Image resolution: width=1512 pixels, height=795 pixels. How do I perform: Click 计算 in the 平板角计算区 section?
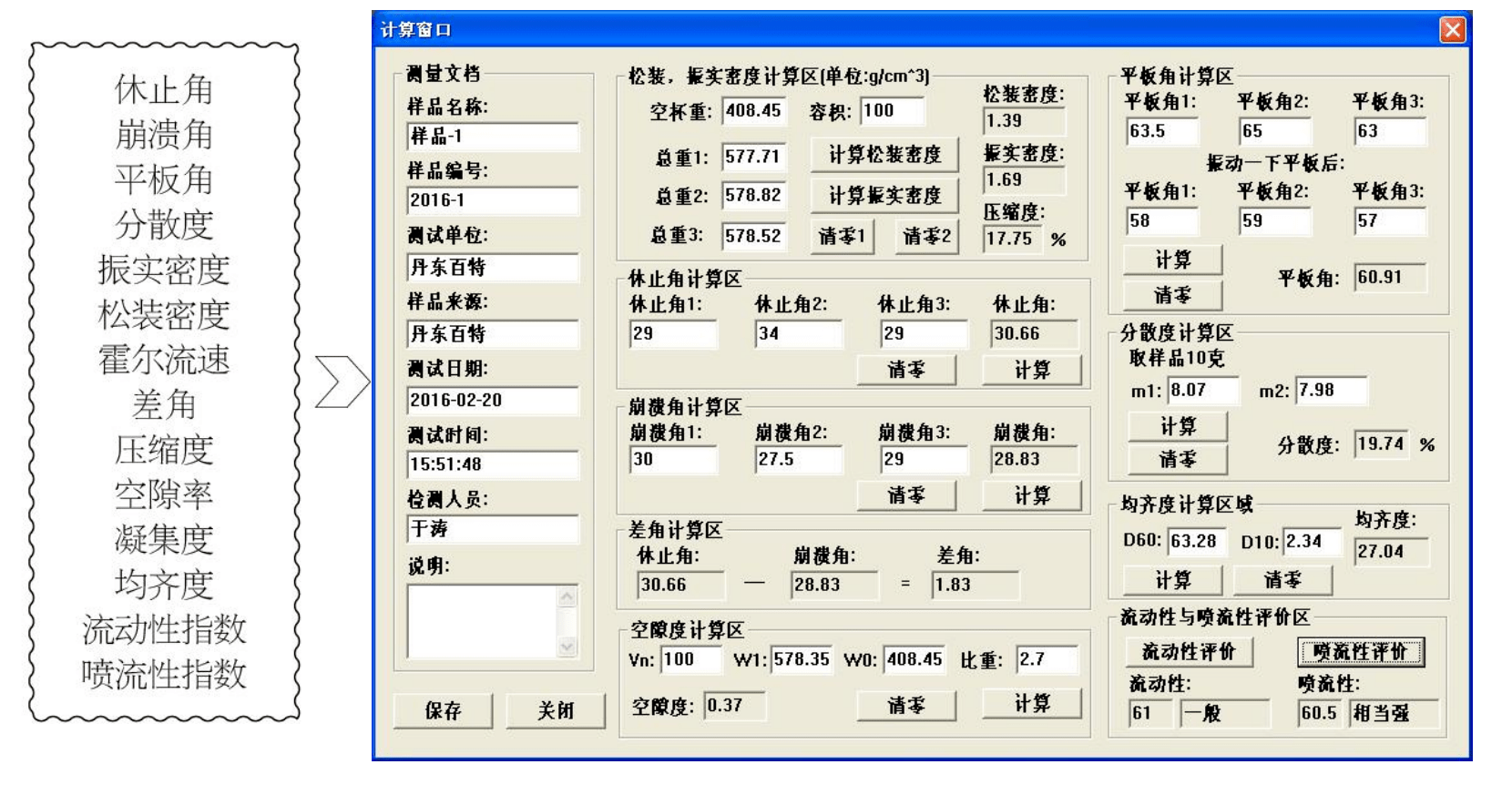[x=1172, y=260]
